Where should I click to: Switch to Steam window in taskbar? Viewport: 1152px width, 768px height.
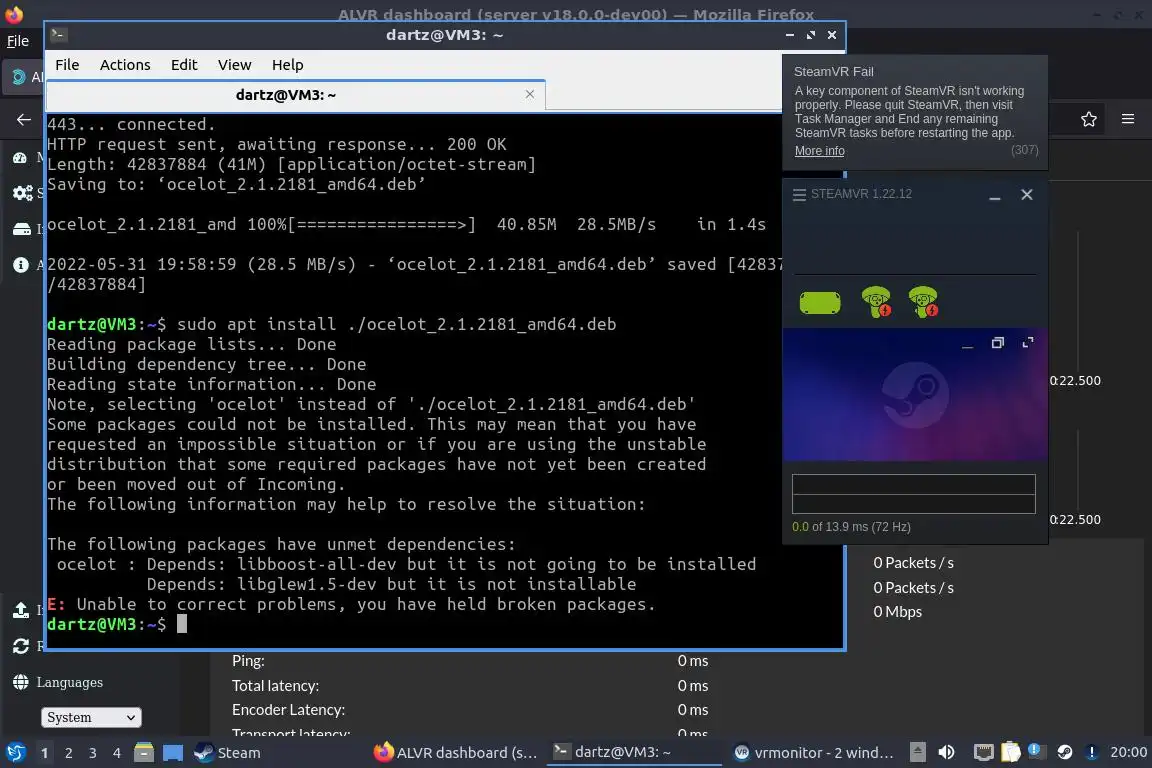click(x=227, y=753)
